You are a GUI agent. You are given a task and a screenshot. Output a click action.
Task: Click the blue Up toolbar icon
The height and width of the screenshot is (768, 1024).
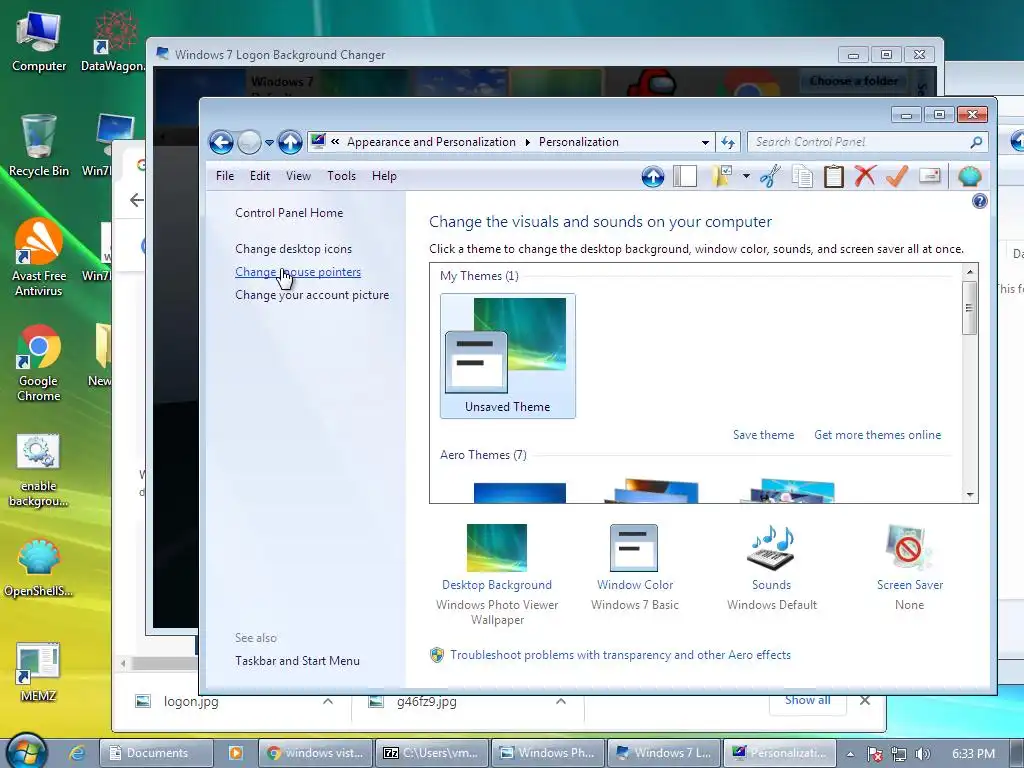652,176
